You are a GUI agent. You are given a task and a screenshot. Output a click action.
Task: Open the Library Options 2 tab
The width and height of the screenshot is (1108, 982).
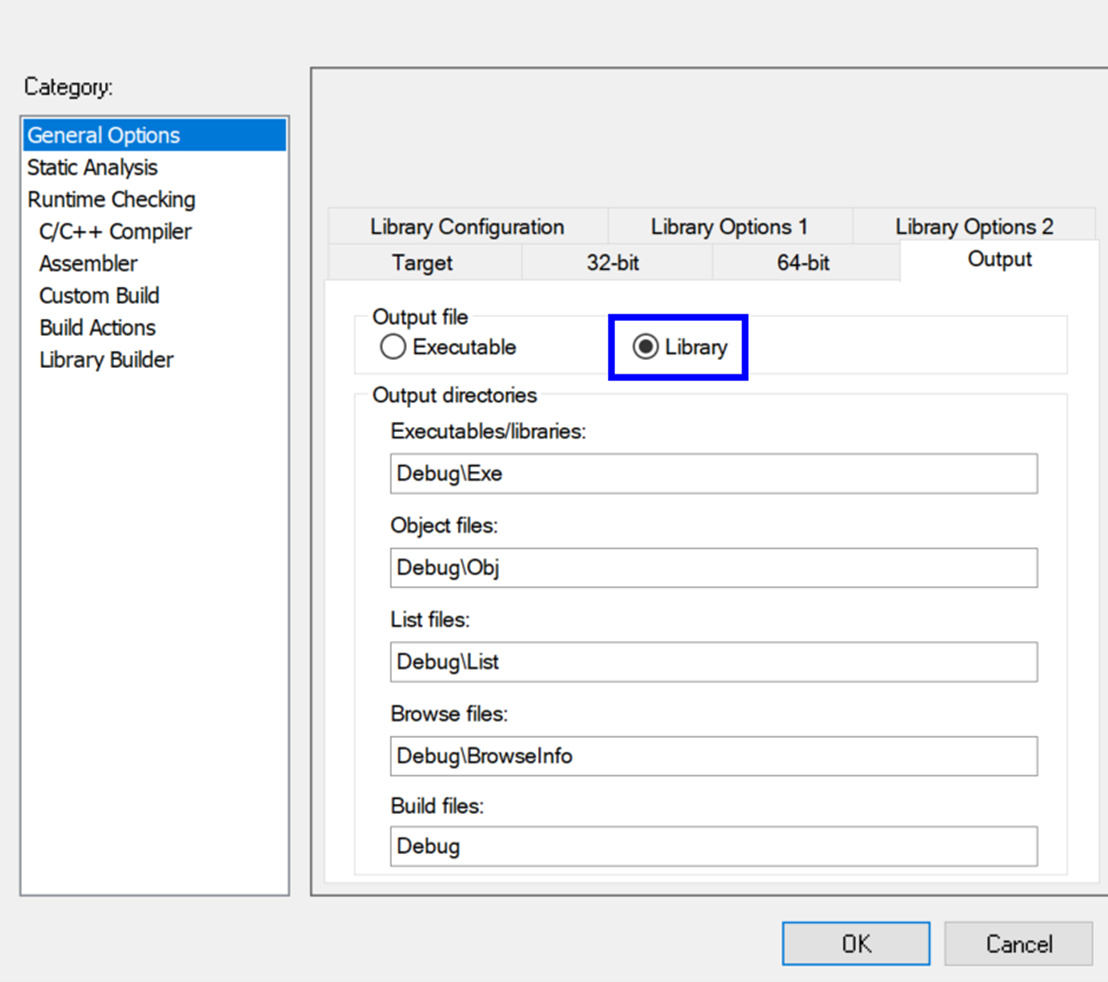pyautogui.click(x=974, y=227)
